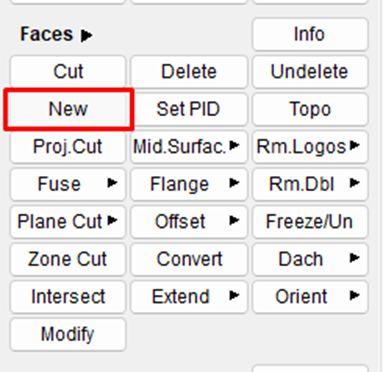The image size is (383, 372).
Task: Select the Zone Cut function
Action: pyautogui.click(x=68, y=259)
